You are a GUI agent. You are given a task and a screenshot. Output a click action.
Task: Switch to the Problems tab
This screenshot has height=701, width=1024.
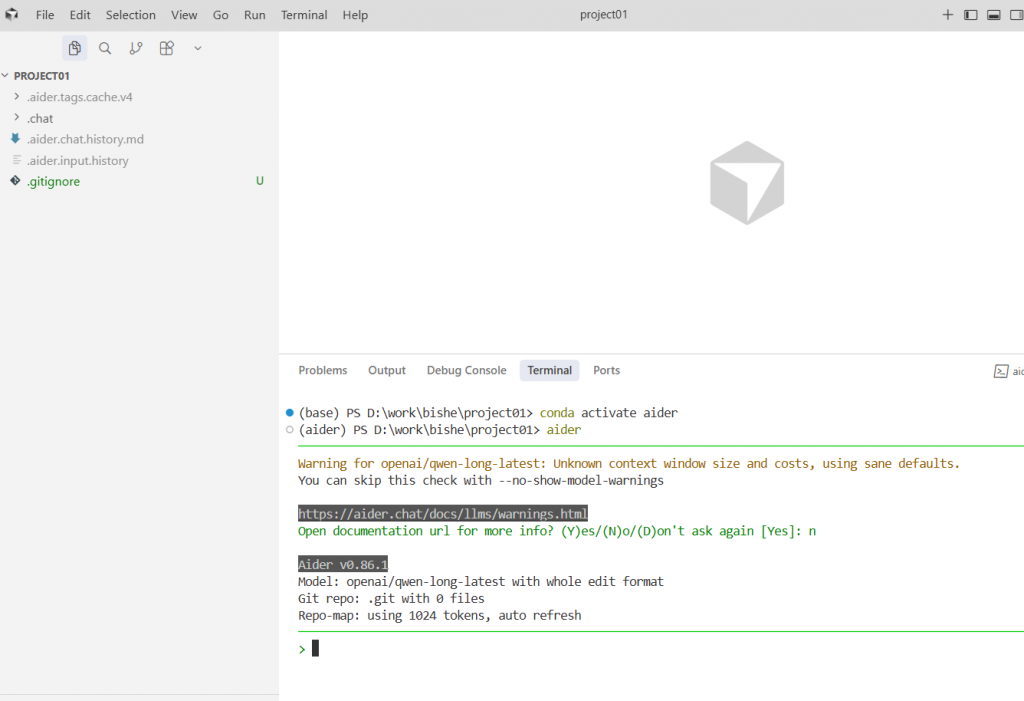322,370
